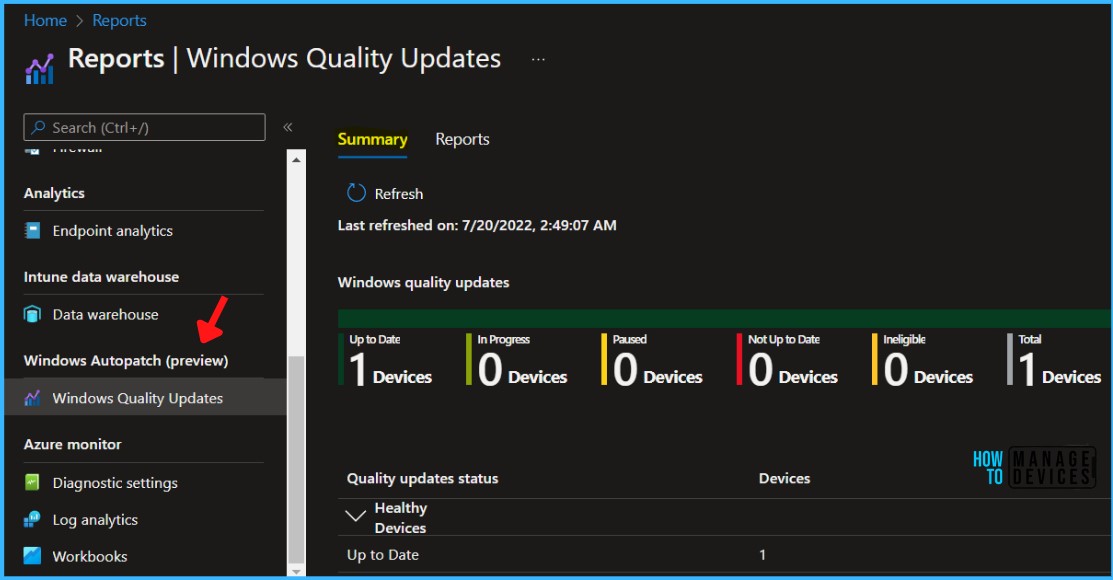Click the Workbooks icon

[33, 556]
